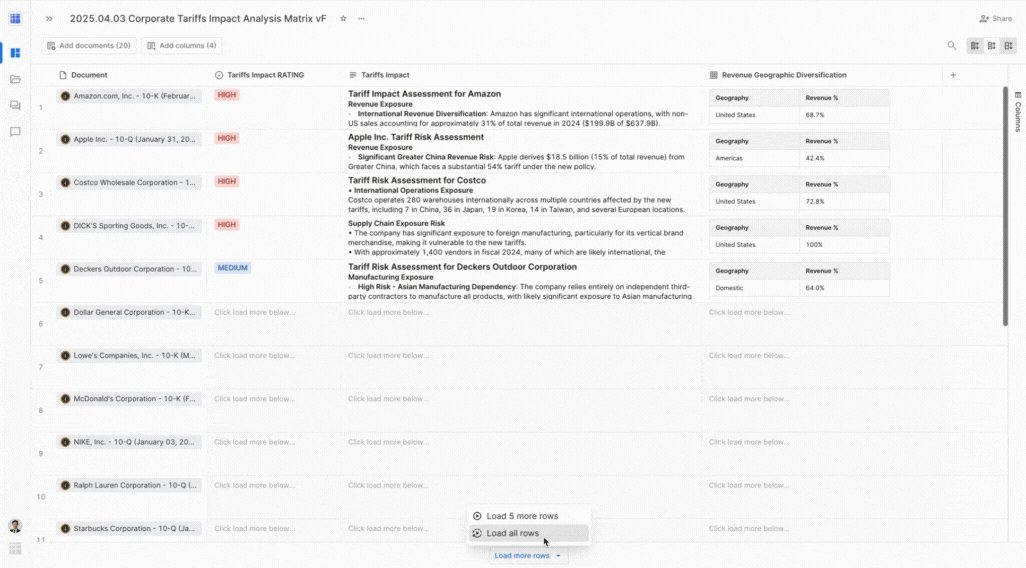Select Load all rows menu option
1026x568 pixels.
[529, 533]
